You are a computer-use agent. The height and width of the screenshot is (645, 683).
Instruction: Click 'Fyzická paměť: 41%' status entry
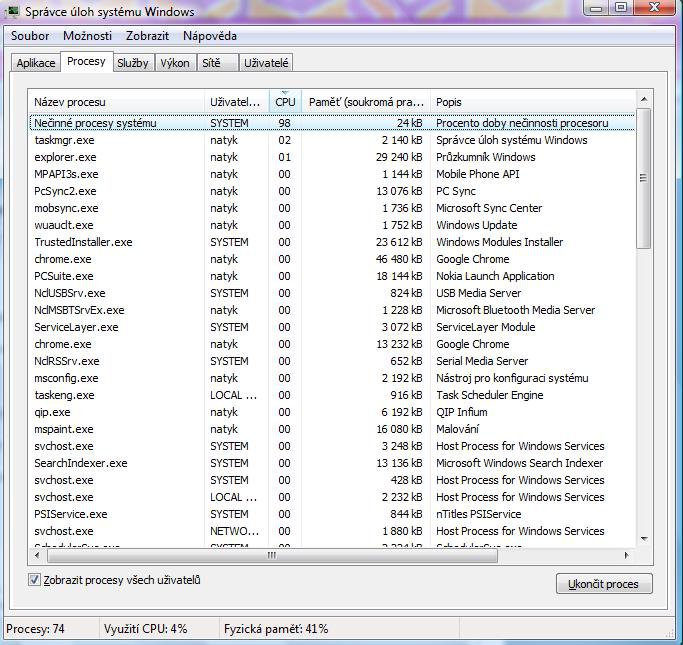pyautogui.click(x=276, y=629)
